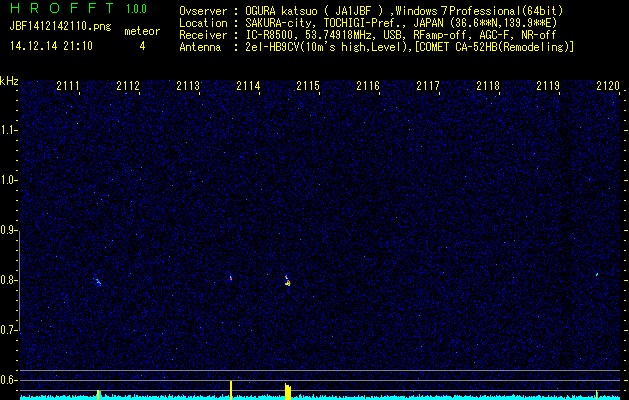
Task: Click the Receiver line IC-R8500 53.74918MHz
Action: [x=367, y=35]
